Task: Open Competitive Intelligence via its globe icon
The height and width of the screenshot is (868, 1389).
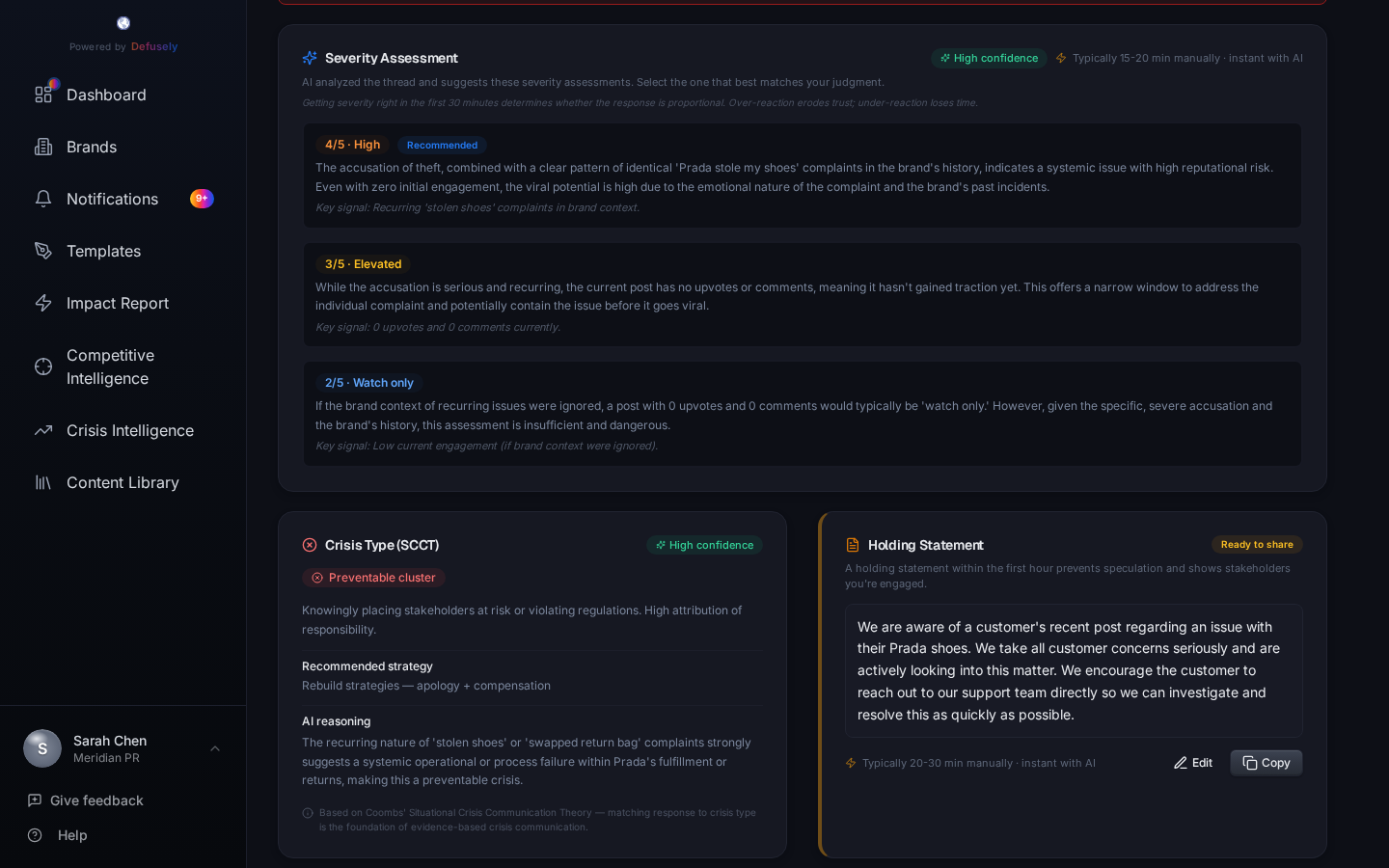Action: (43, 366)
